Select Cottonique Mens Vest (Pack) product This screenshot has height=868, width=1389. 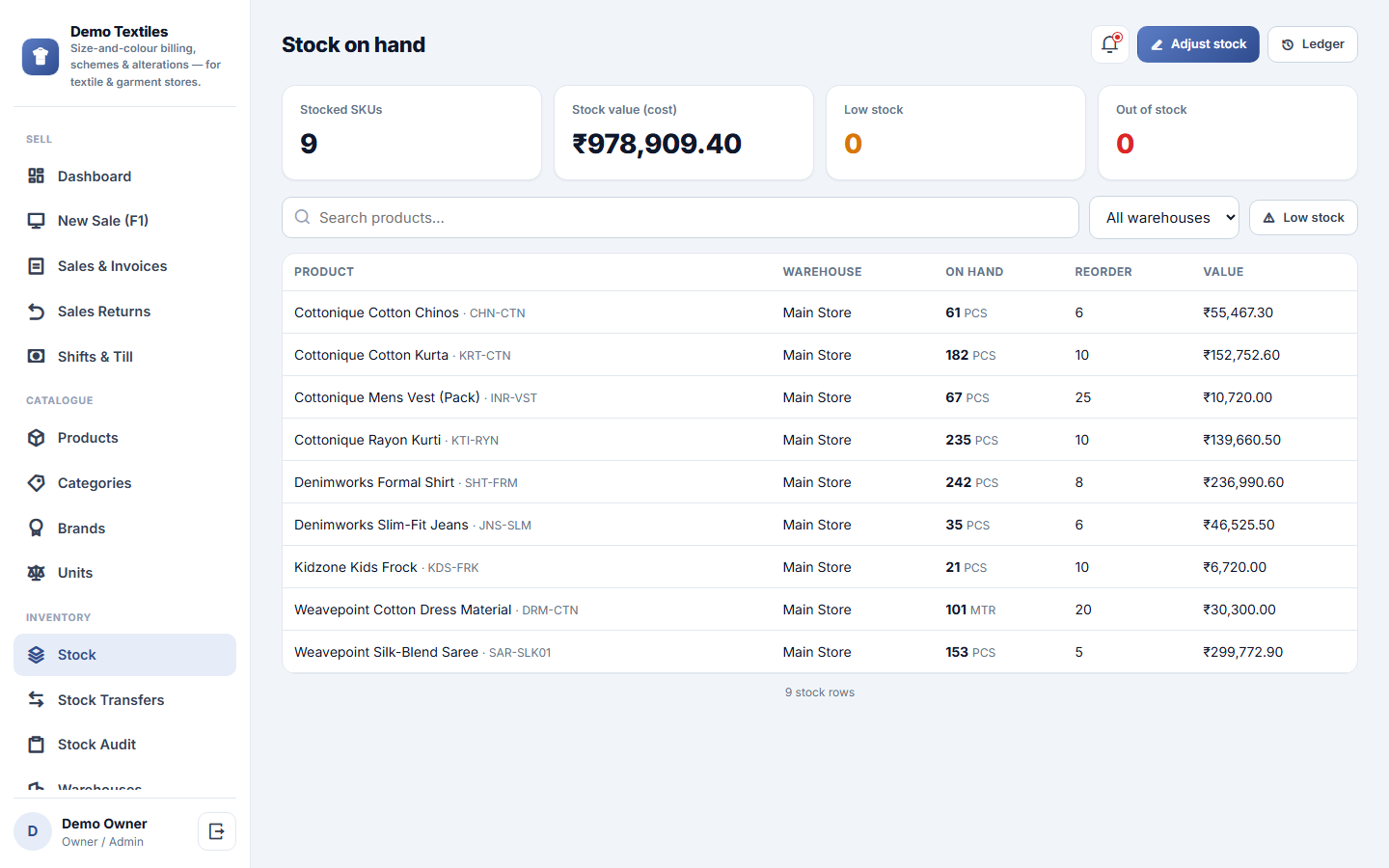387,397
